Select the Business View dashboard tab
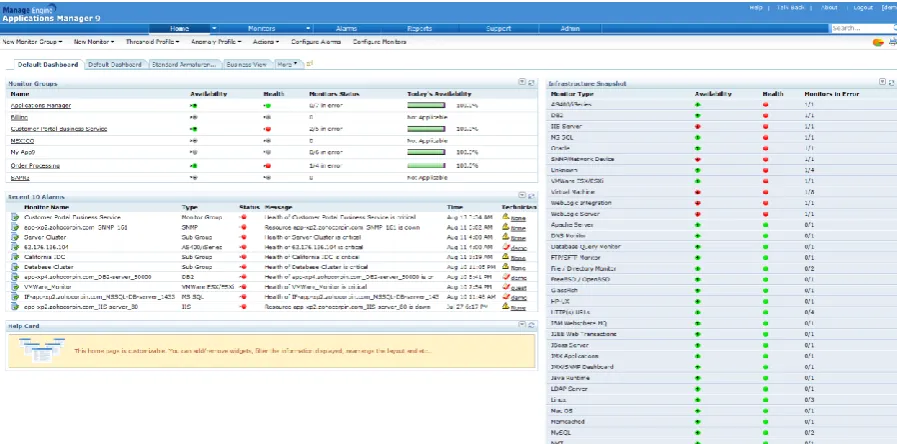Screen dimensions: 897x444 247,65
